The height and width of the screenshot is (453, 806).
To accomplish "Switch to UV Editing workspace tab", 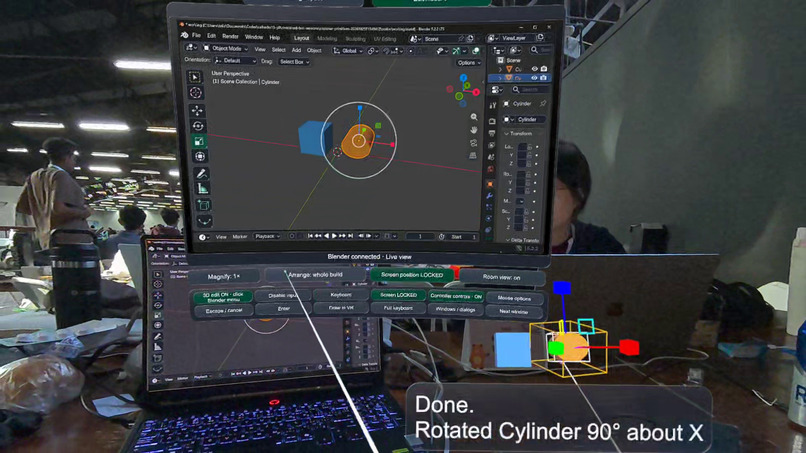I will pos(384,39).
